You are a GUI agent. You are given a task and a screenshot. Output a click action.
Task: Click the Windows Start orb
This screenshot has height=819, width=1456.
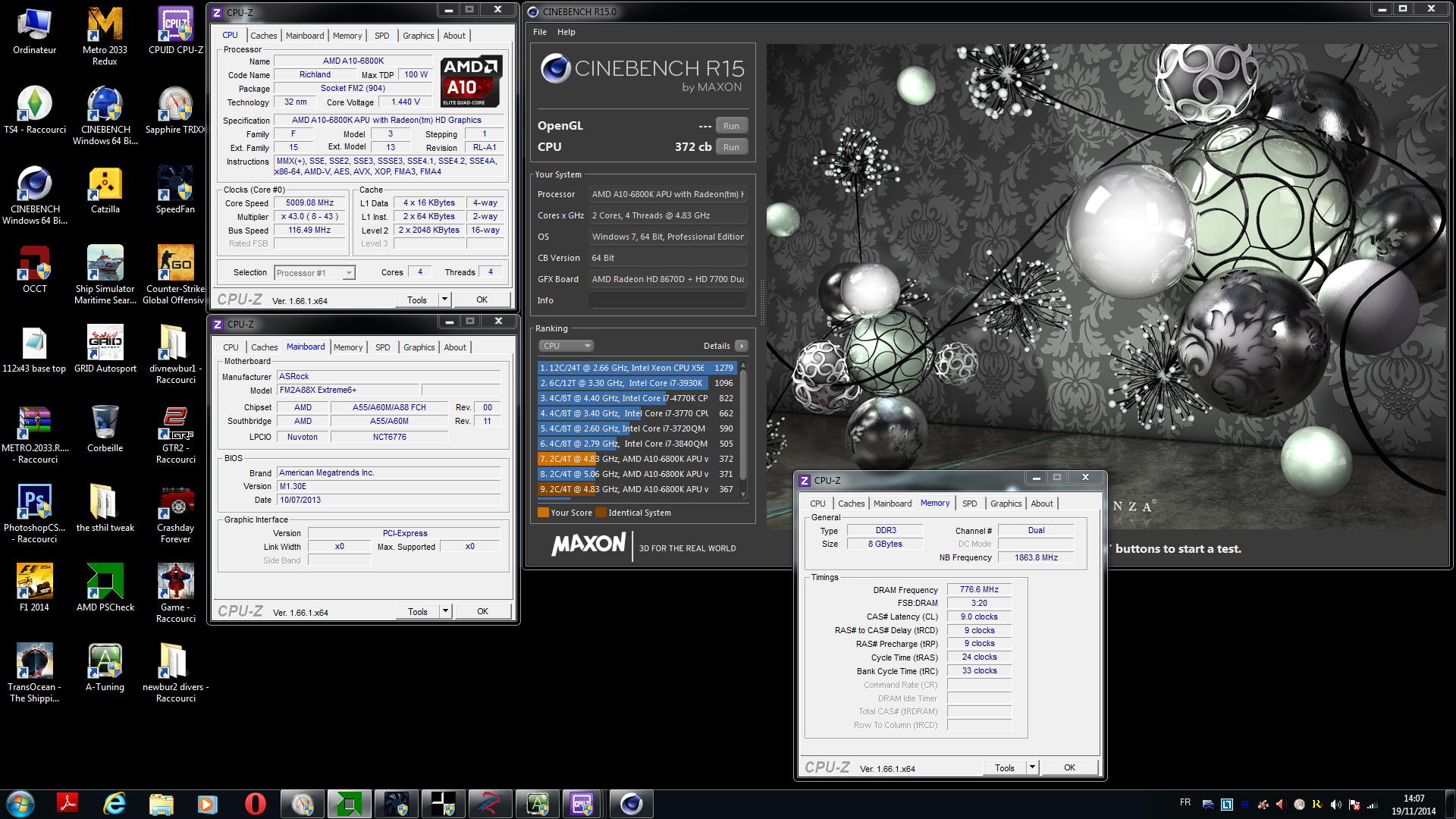(x=20, y=804)
